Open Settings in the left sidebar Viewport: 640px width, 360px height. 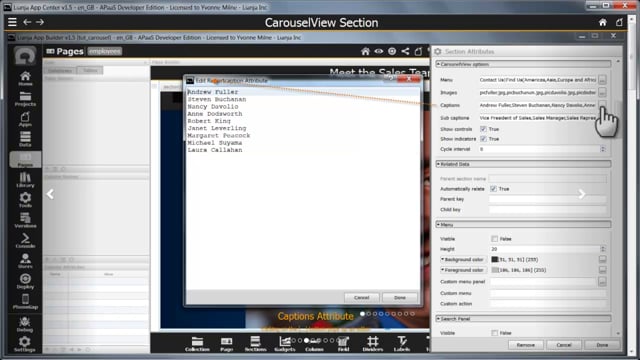pos(25,344)
